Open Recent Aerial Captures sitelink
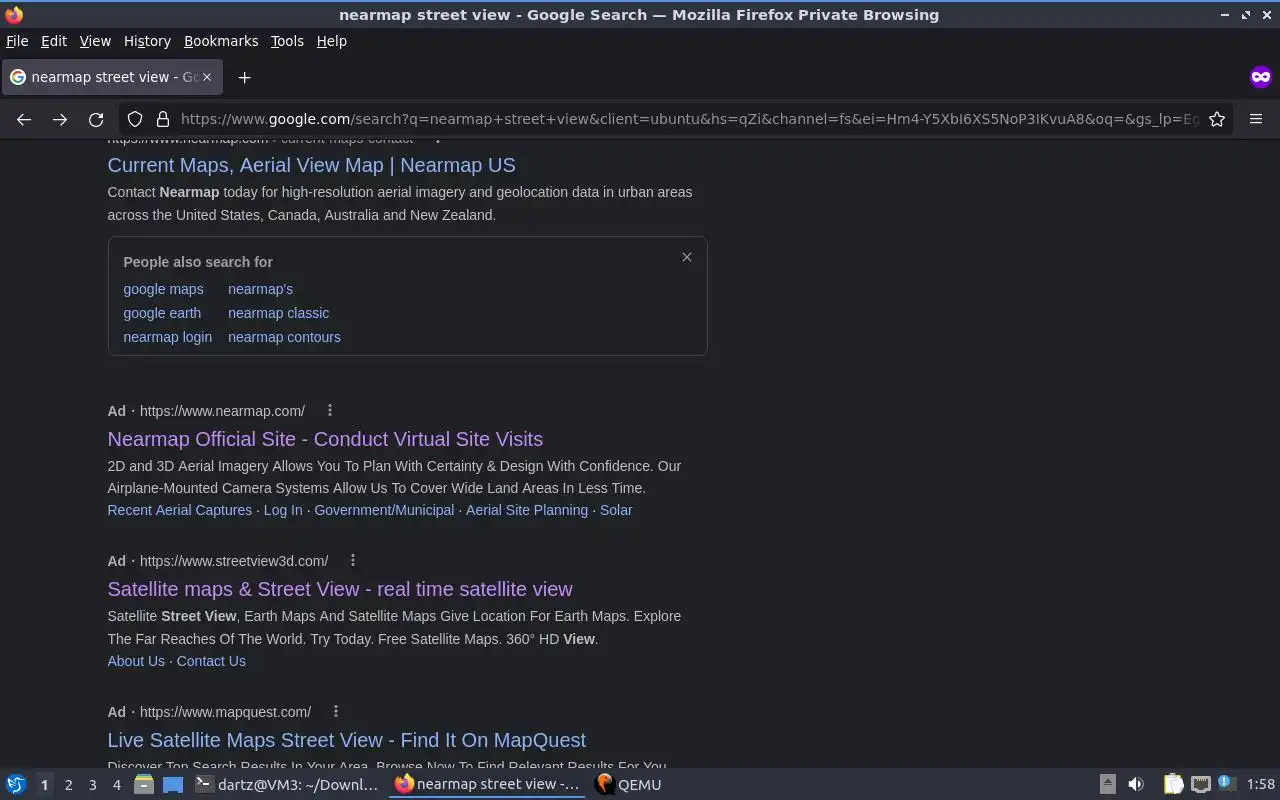The height and width of the screenshot is (800, 1280). tap(180, 510)
